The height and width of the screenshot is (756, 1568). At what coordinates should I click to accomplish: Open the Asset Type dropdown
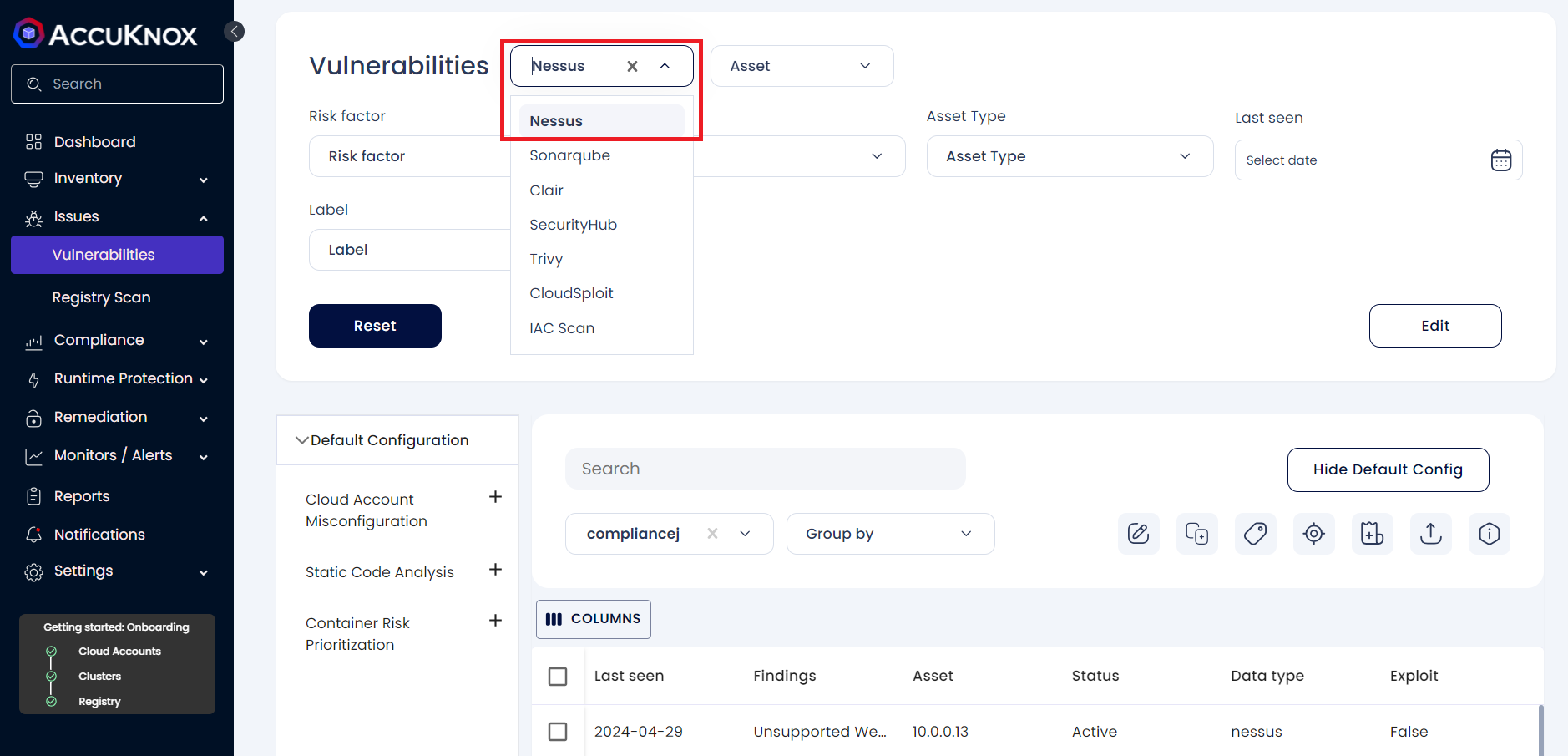coord(1070,156)
